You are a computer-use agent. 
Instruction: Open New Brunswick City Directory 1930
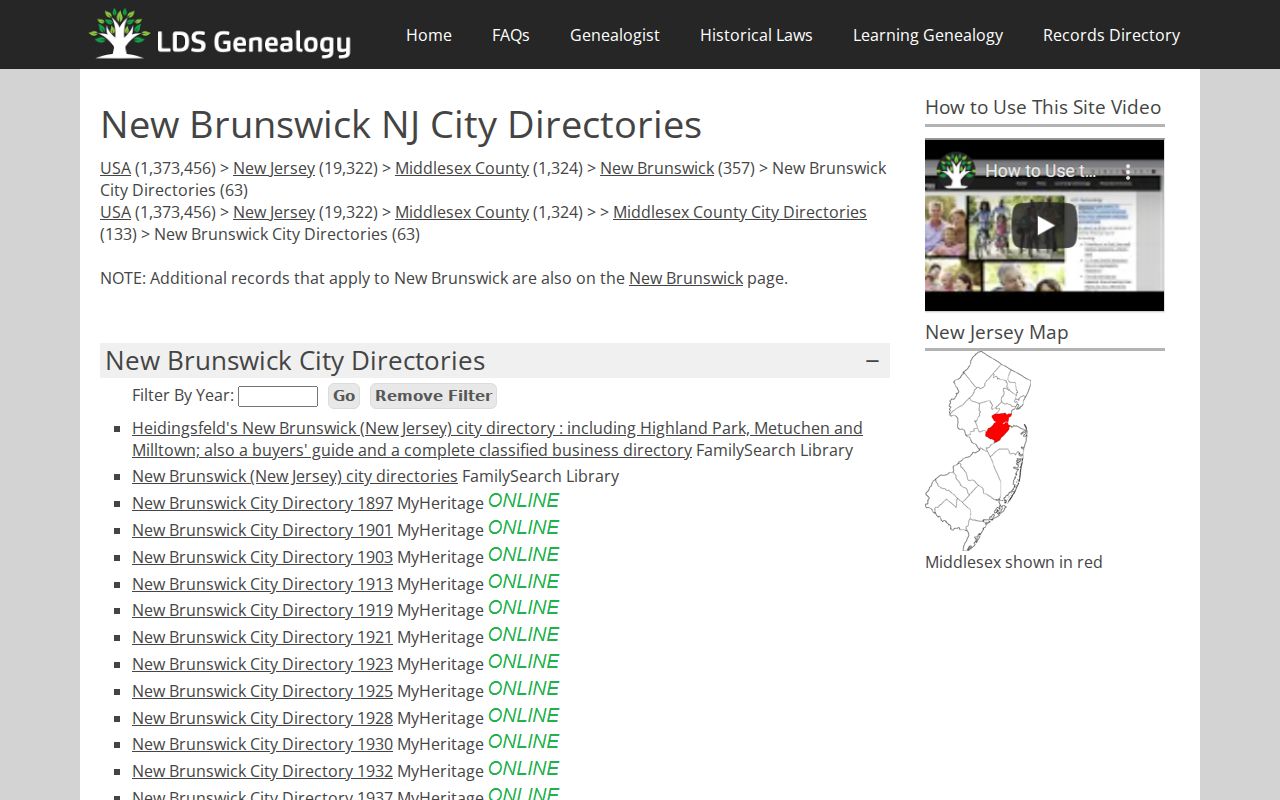click(262, 744)
